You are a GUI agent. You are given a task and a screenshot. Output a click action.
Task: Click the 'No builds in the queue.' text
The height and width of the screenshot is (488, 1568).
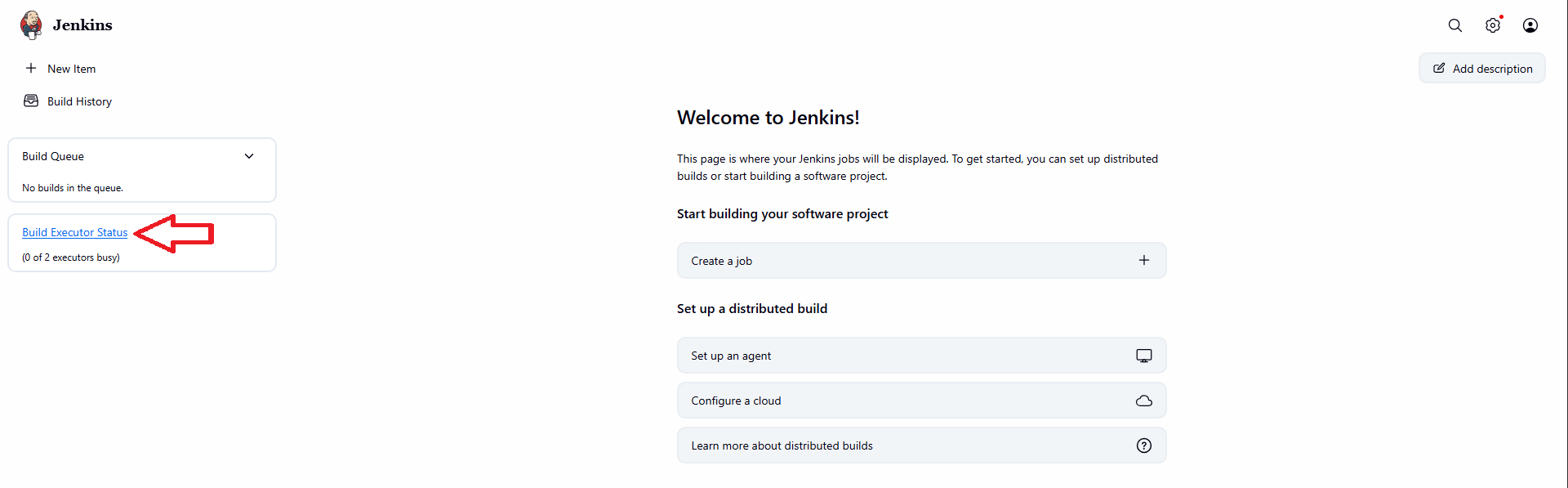[x=73, y=188]
